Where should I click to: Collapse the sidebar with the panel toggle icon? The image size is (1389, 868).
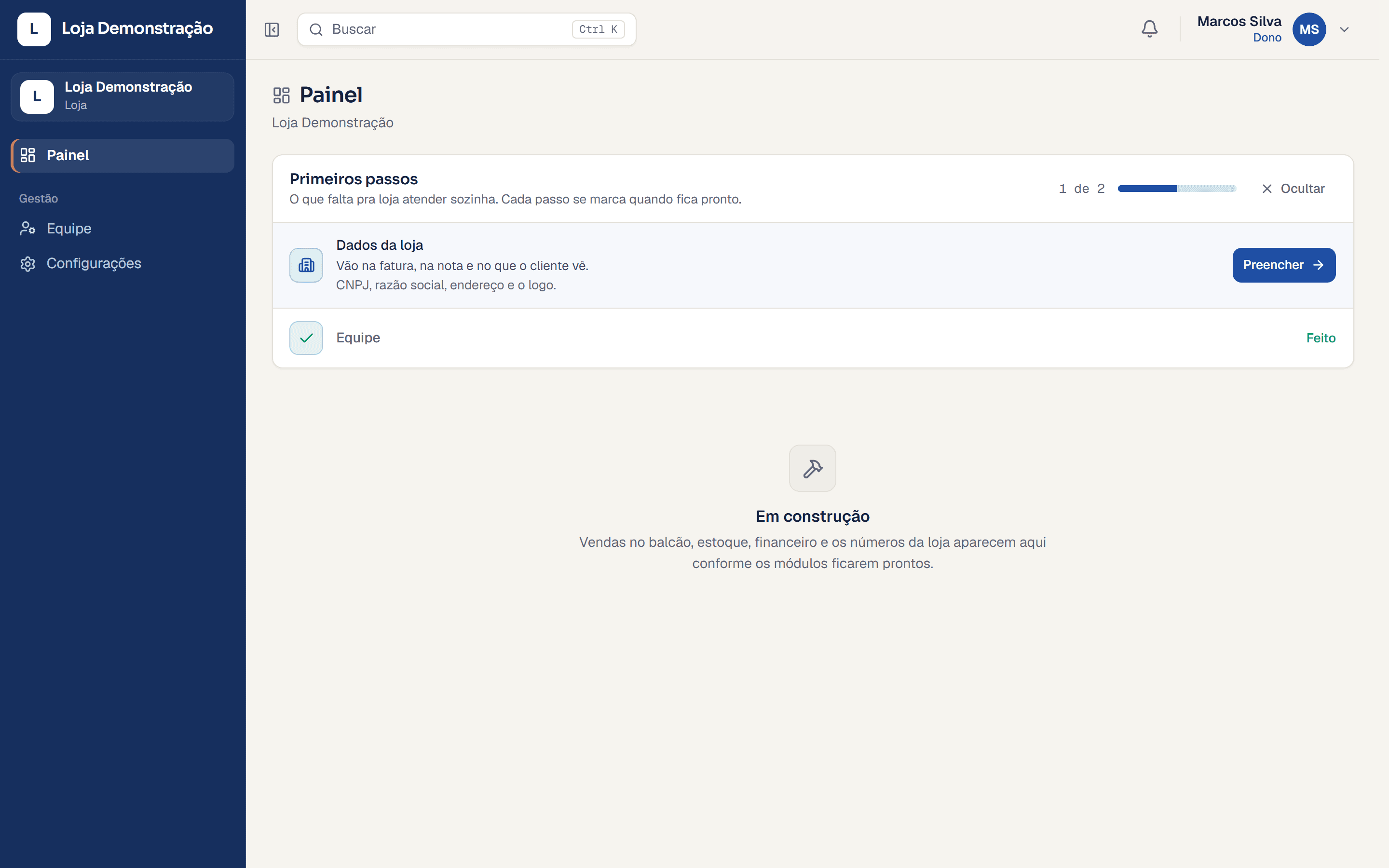point(272,29)
